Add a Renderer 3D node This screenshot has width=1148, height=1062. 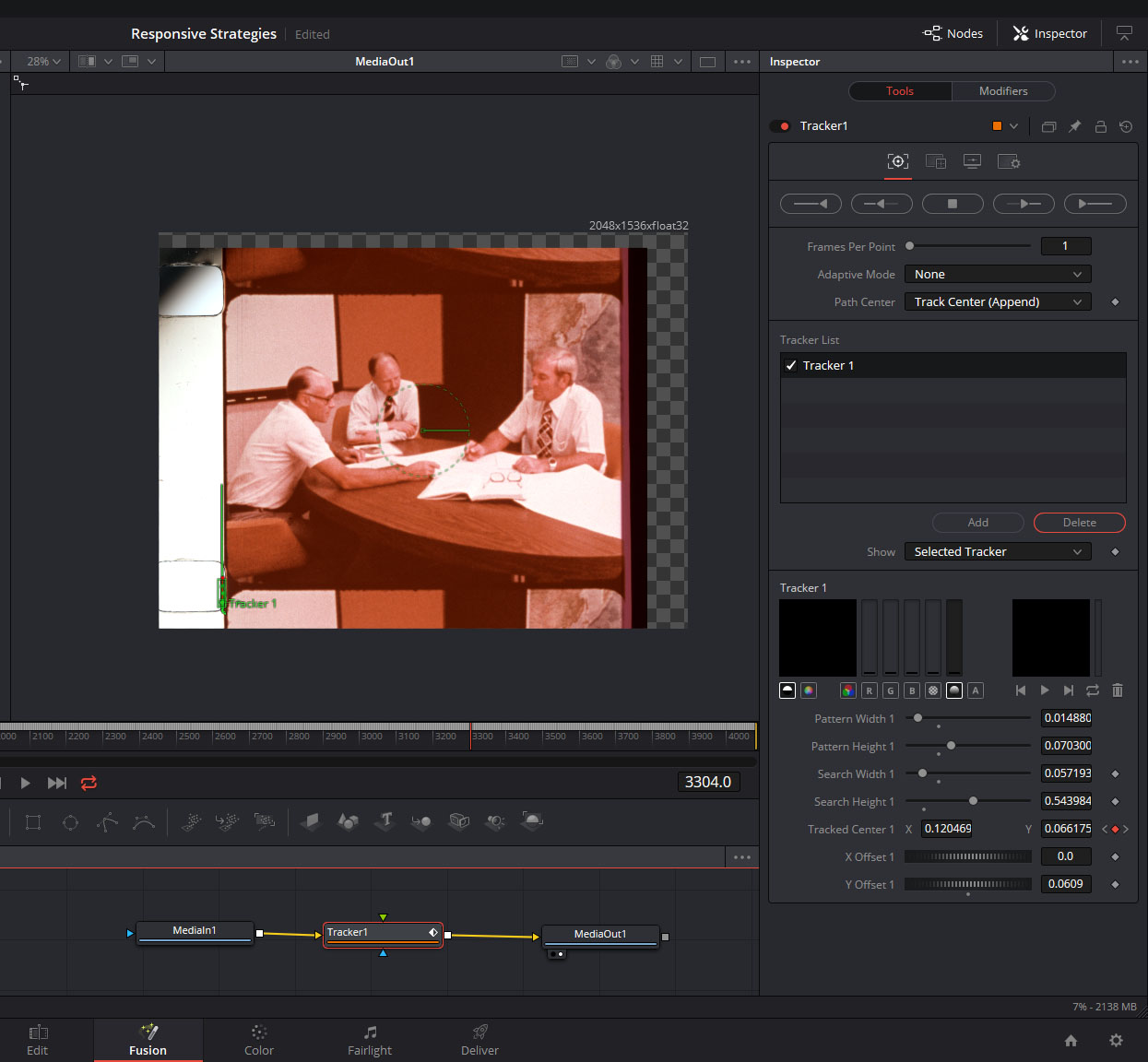click(532, 822)
